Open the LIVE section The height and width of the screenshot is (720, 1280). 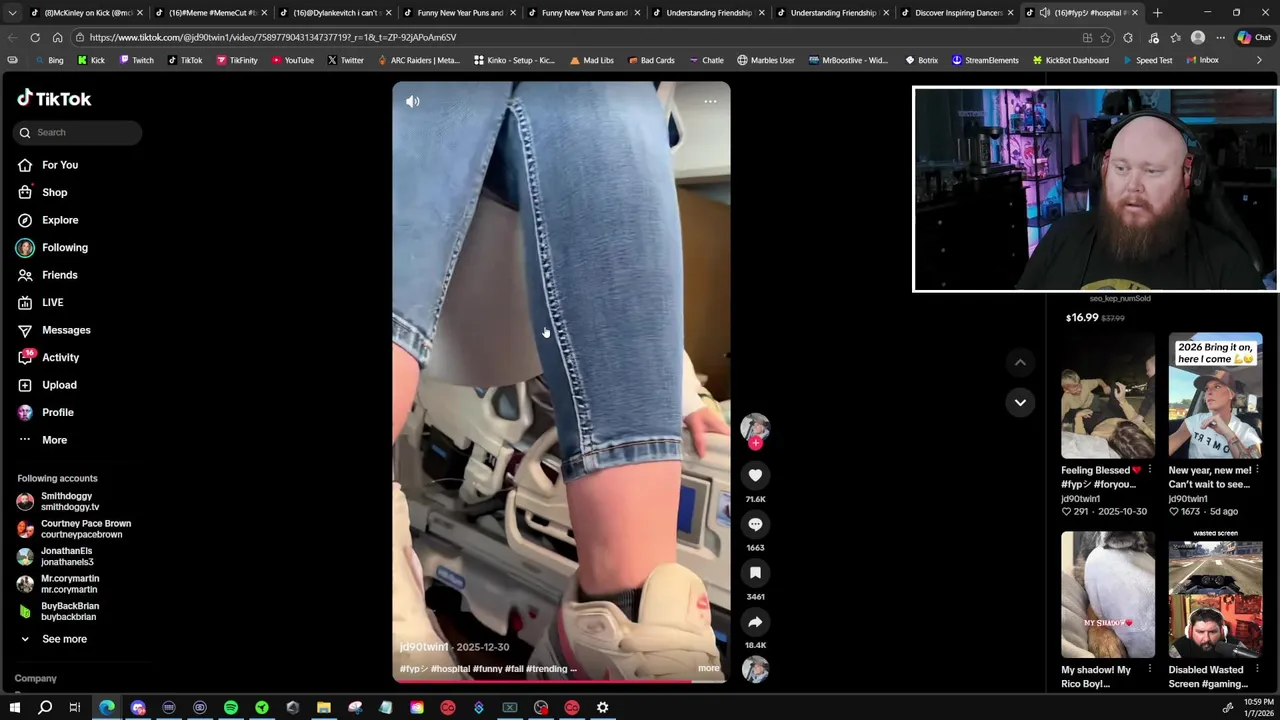52,302
